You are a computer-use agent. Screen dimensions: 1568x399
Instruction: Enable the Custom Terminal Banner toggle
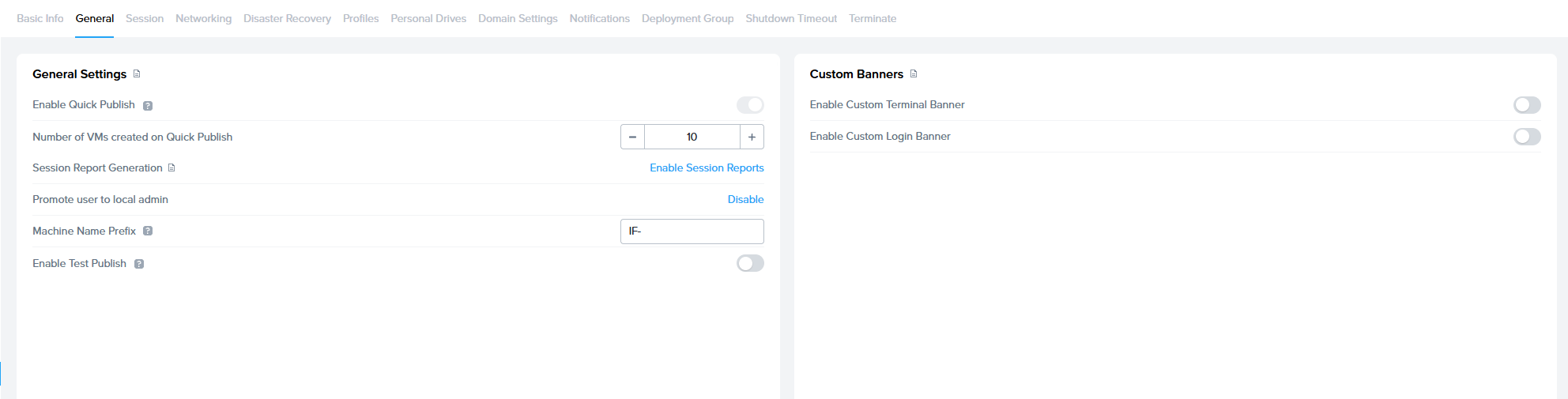pyautogui.click(x=1526, y=105)
